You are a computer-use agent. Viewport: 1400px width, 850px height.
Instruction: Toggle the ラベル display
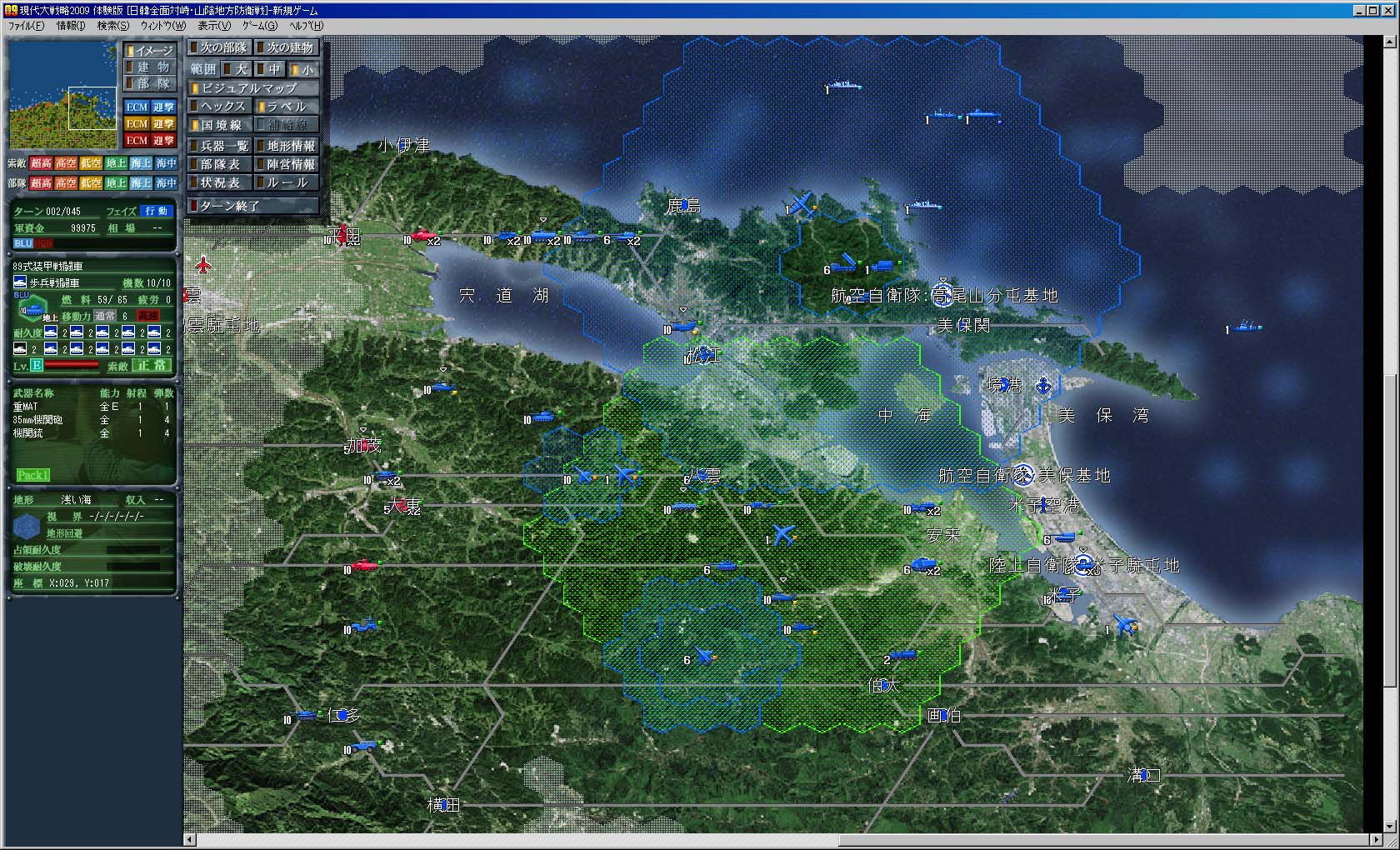coord(287,106)
